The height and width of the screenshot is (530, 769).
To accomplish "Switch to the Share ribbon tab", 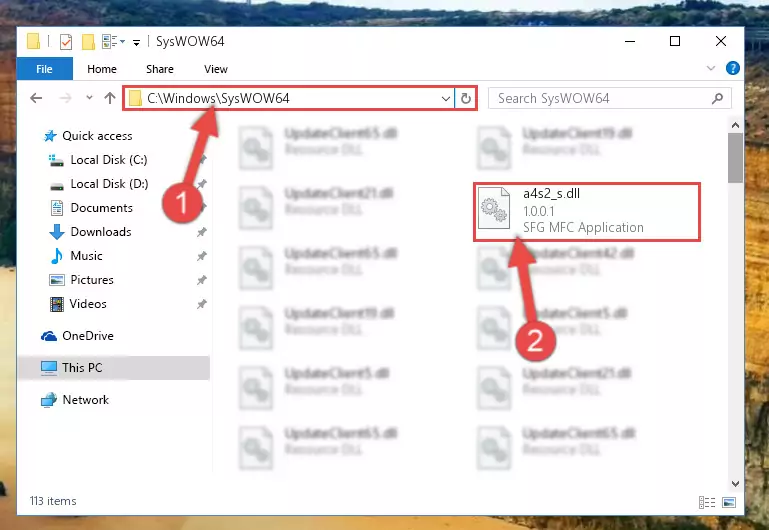I will point(159,69).
